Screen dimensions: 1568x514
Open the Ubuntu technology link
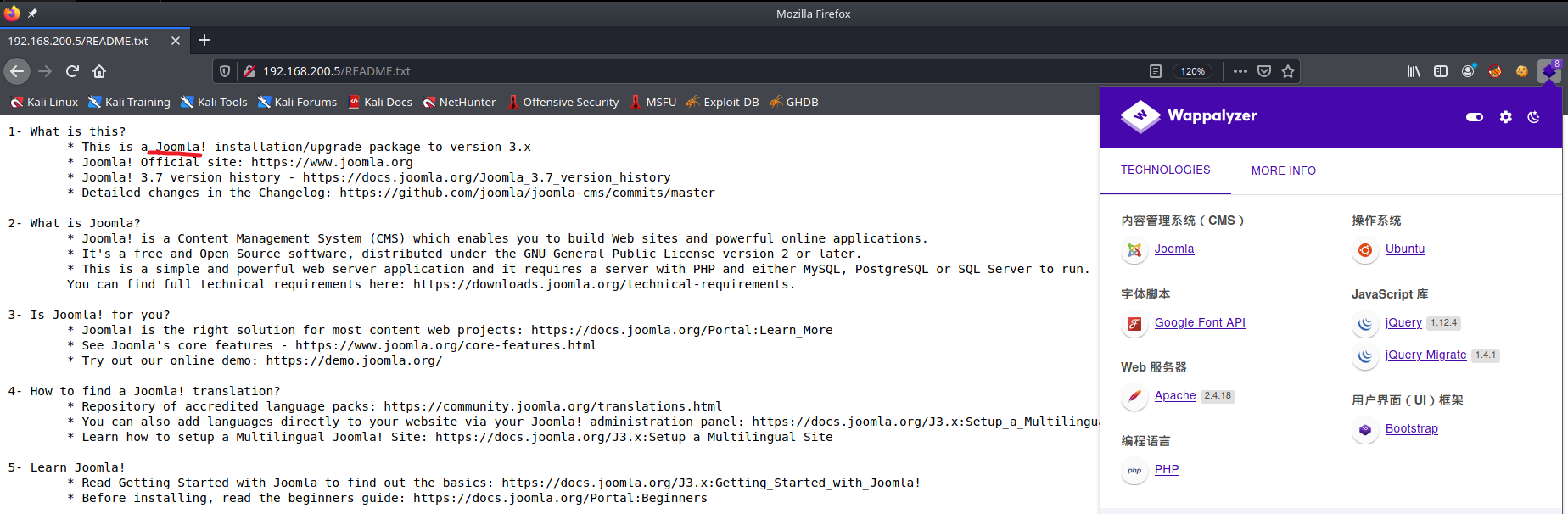1405,249
